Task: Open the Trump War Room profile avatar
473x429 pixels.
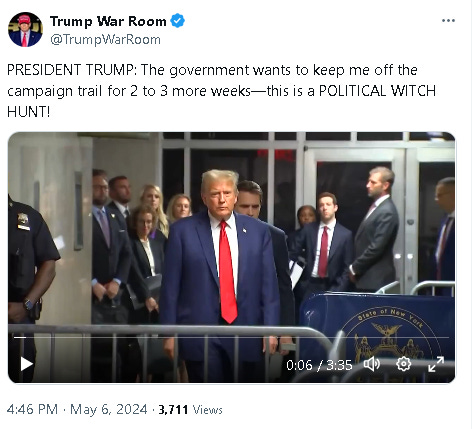Action: [x=25, y=30]
